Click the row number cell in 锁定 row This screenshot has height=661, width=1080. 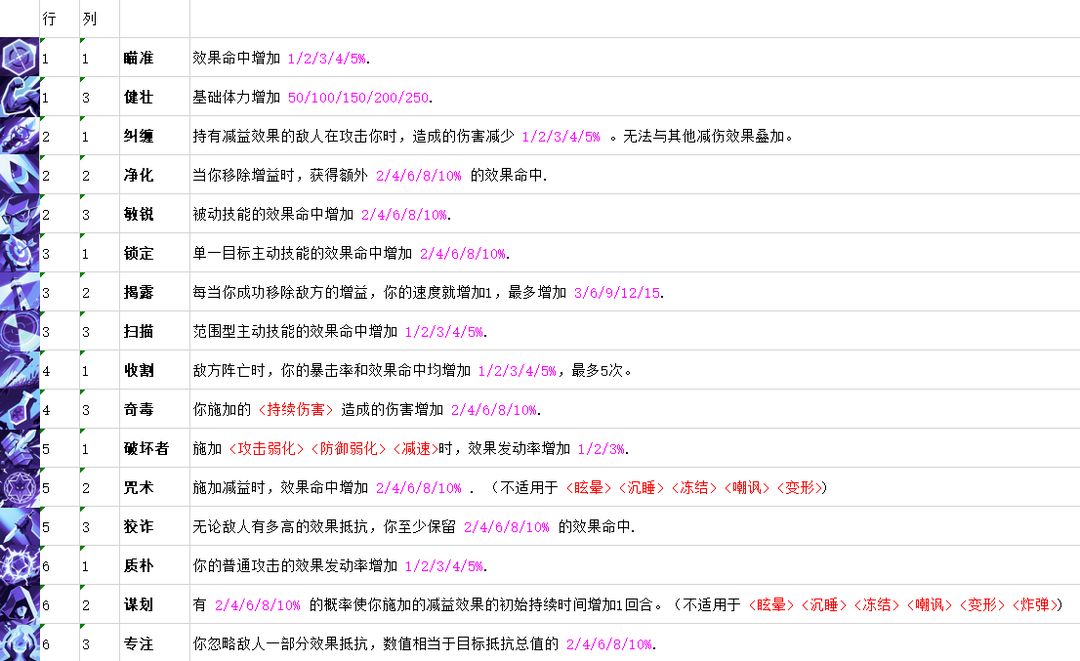coord(59,253)
